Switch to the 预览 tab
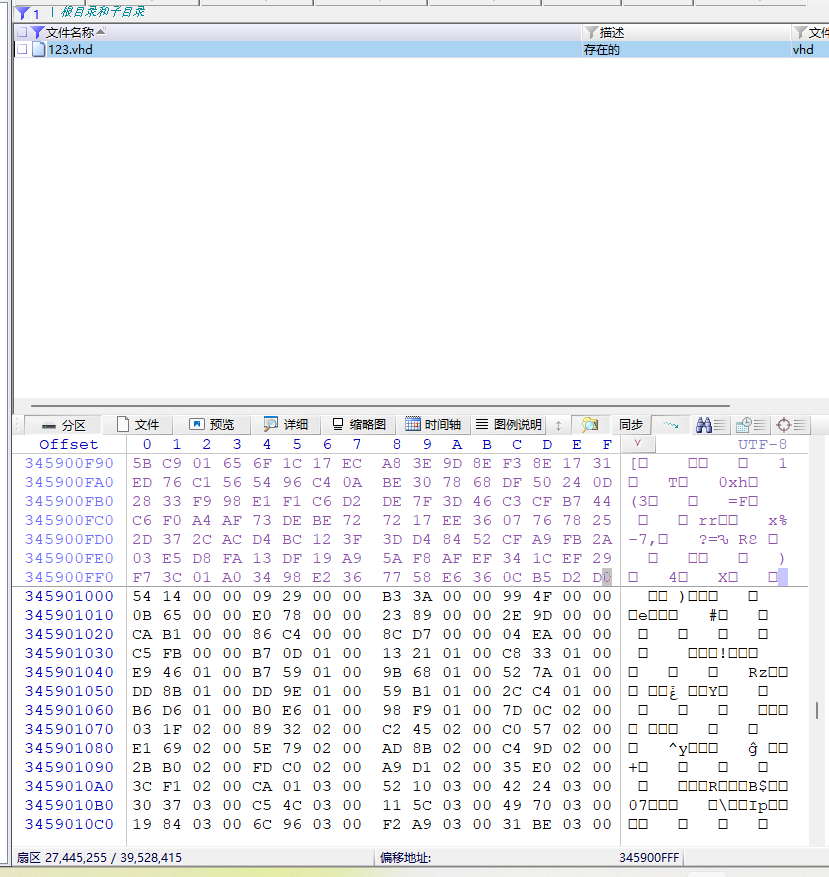Image resolution: width=829 pixels, height=877 pixels. [x=211, y=425]
